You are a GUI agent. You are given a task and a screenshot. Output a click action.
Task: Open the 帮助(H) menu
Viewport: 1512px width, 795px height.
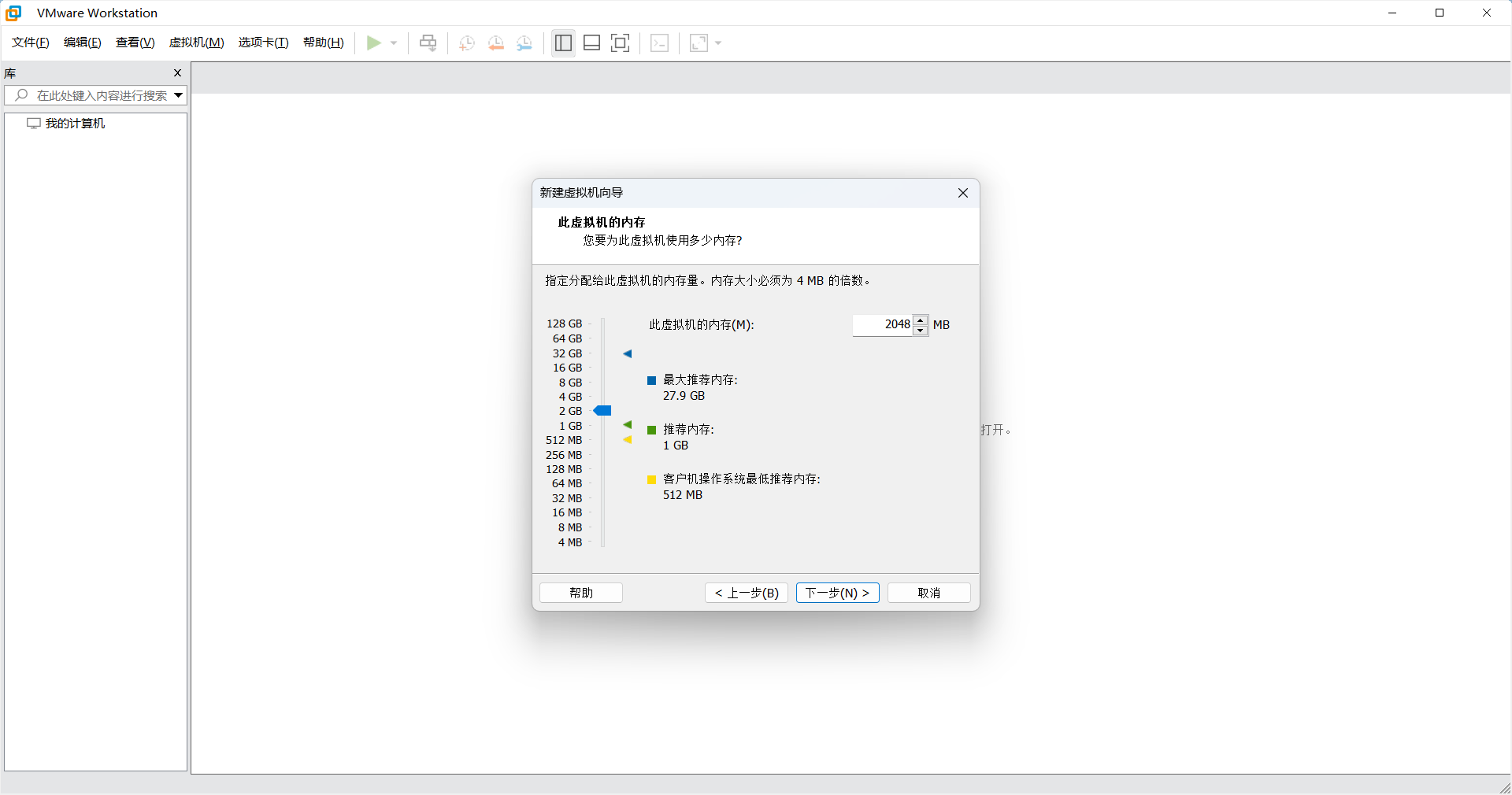pyautogui.click(x=324, y=43)
